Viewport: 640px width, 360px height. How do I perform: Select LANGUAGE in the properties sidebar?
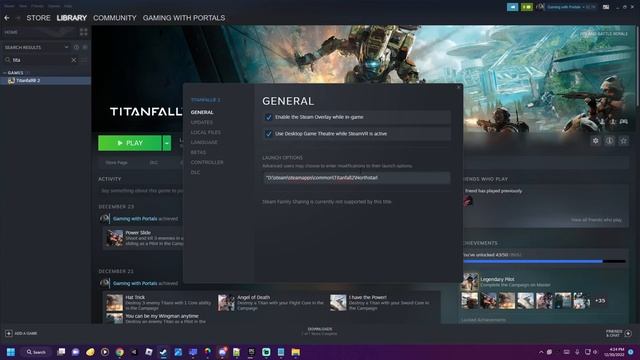pos(204,142)
